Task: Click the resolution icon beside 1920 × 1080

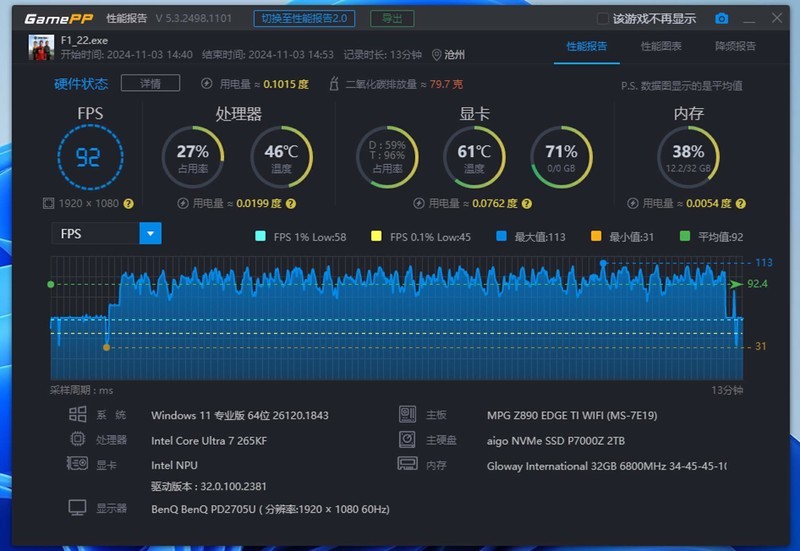Action: pyautogui.click(x=48, y=204)
